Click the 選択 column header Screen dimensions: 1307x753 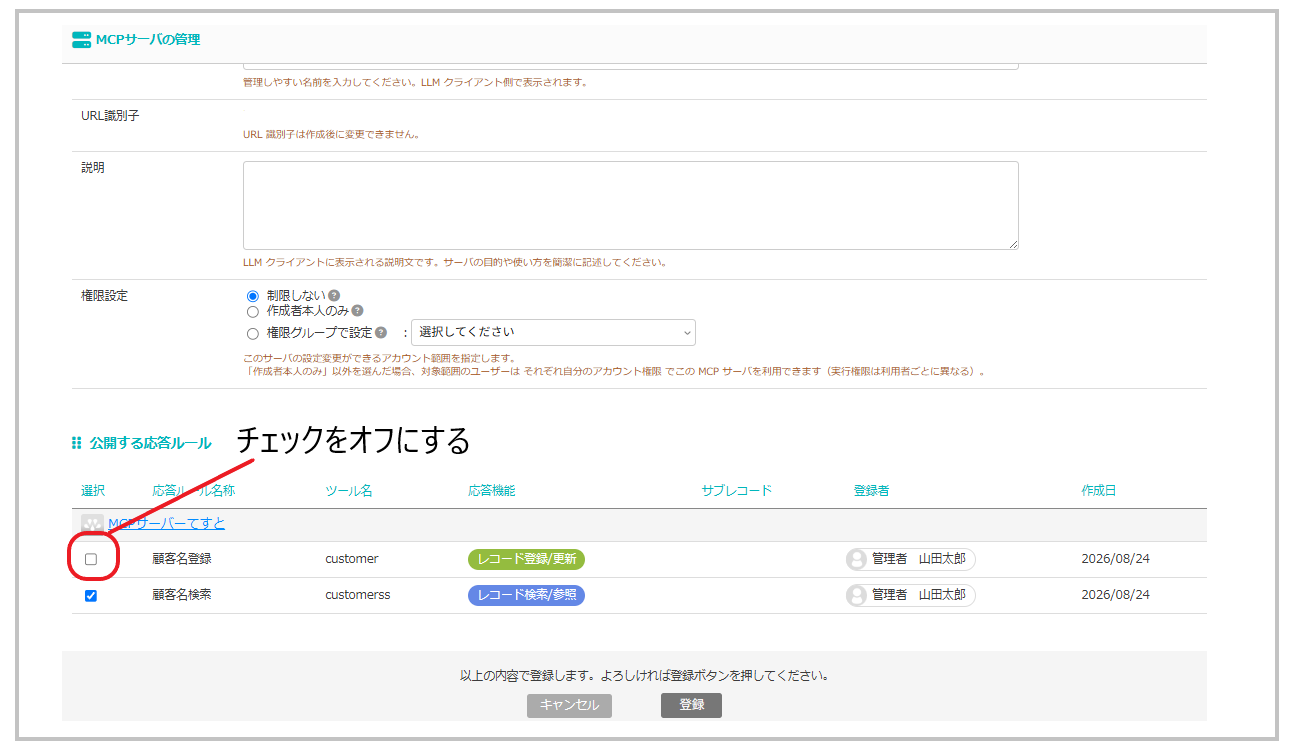[x=93, y=491]
